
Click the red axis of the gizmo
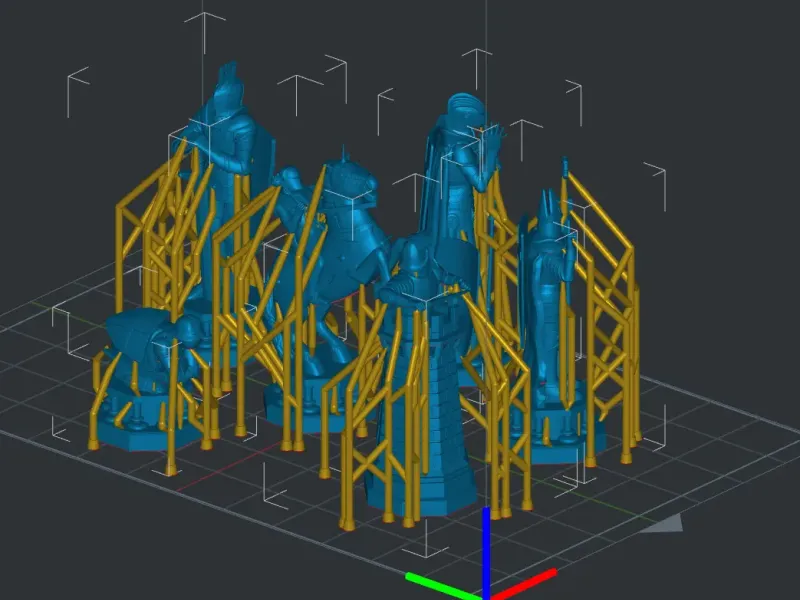tap(524, 584)
